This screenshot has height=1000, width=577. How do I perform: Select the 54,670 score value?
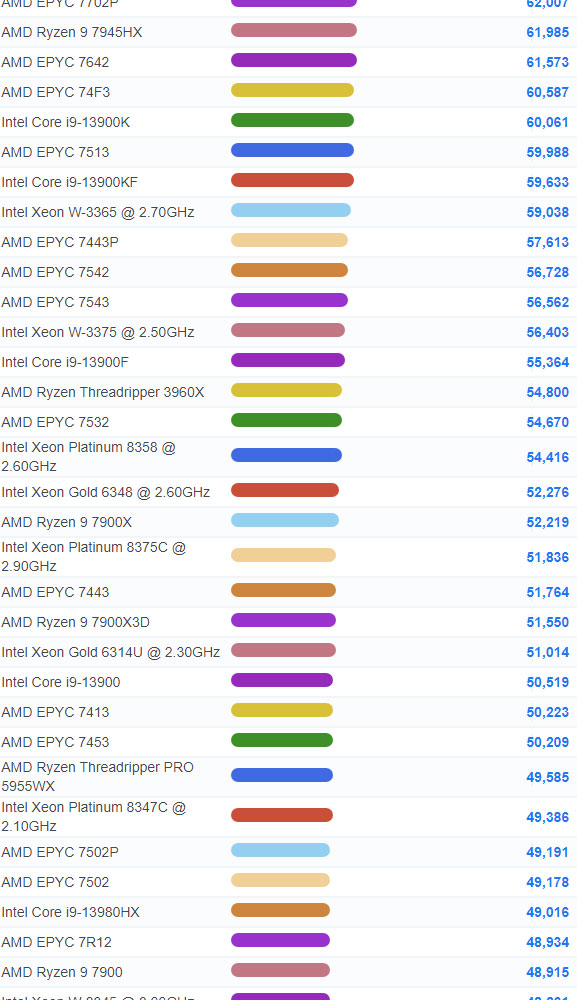click(x=547, y=422)
